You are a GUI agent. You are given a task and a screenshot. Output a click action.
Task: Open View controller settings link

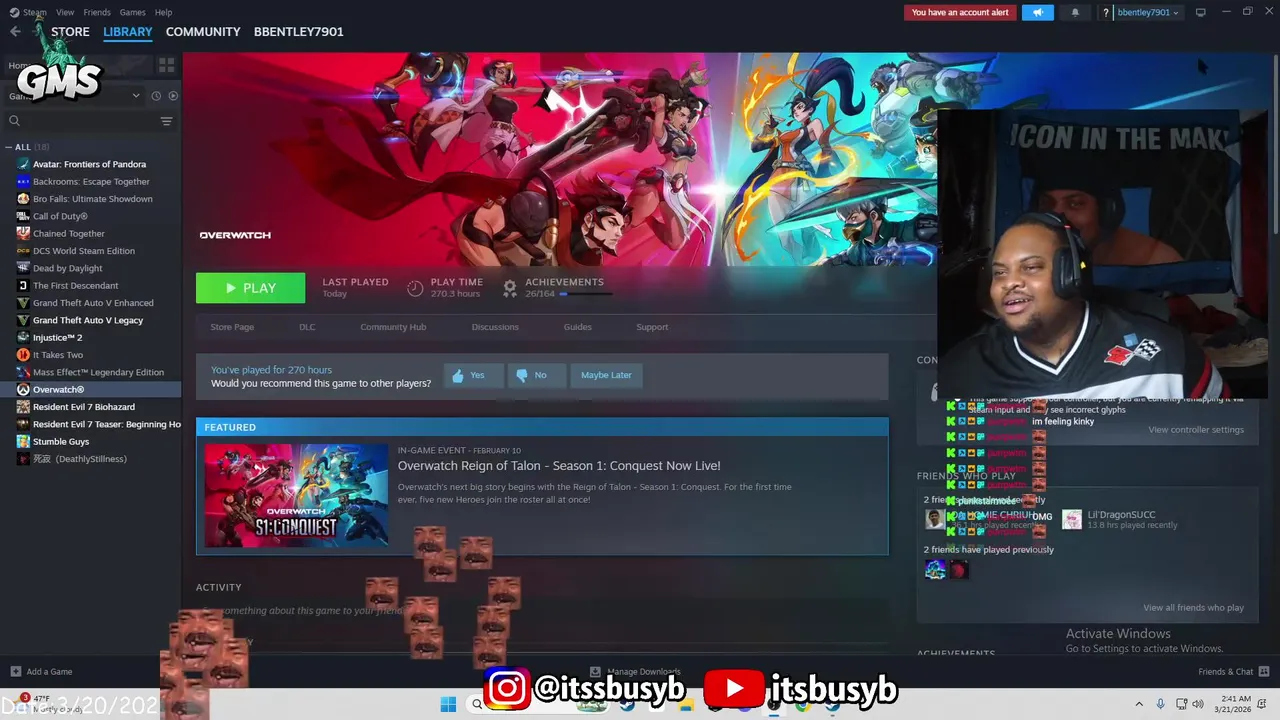coord(1196,430)
